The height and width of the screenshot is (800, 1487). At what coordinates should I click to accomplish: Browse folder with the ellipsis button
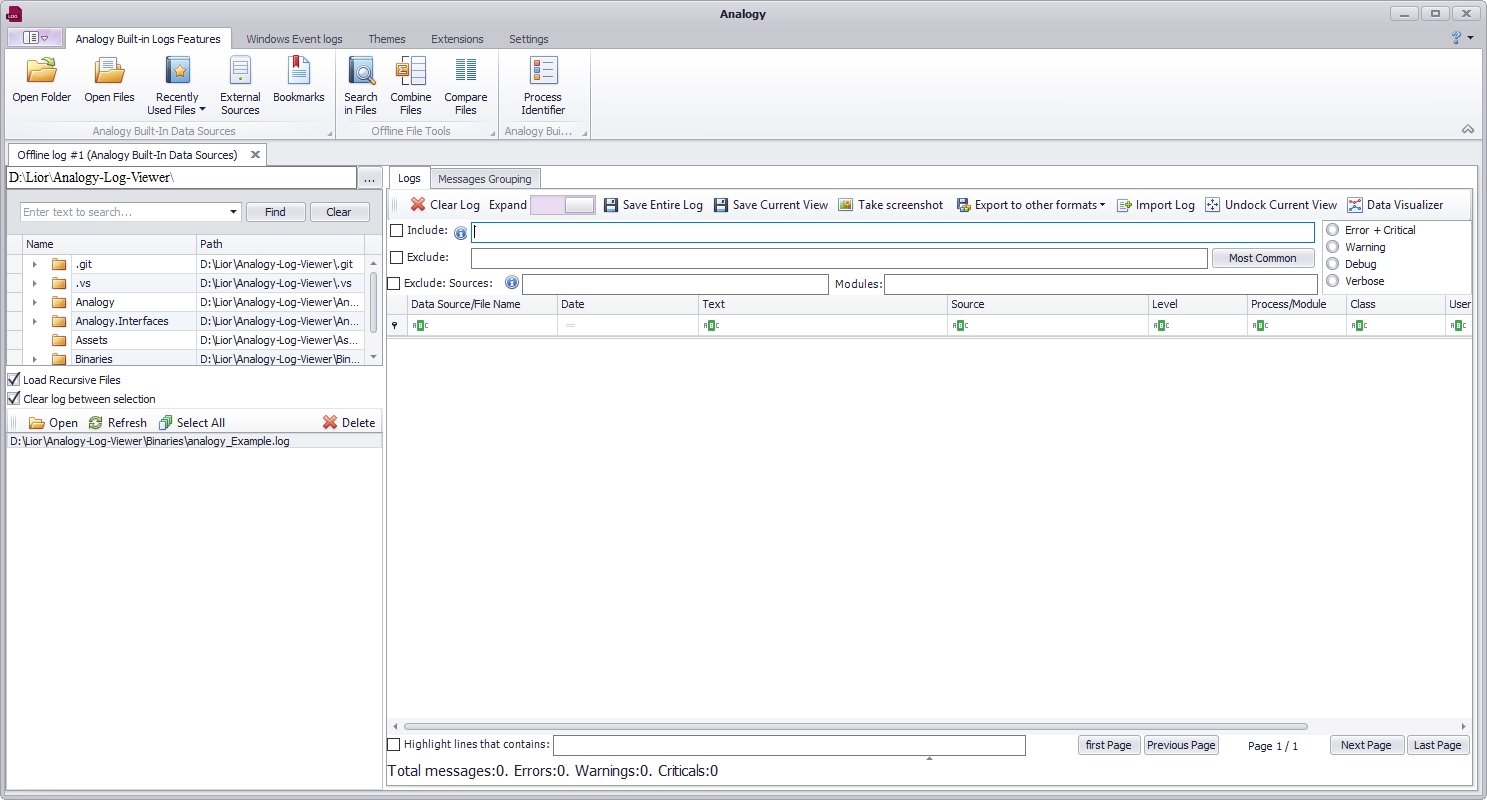(369, 178)
